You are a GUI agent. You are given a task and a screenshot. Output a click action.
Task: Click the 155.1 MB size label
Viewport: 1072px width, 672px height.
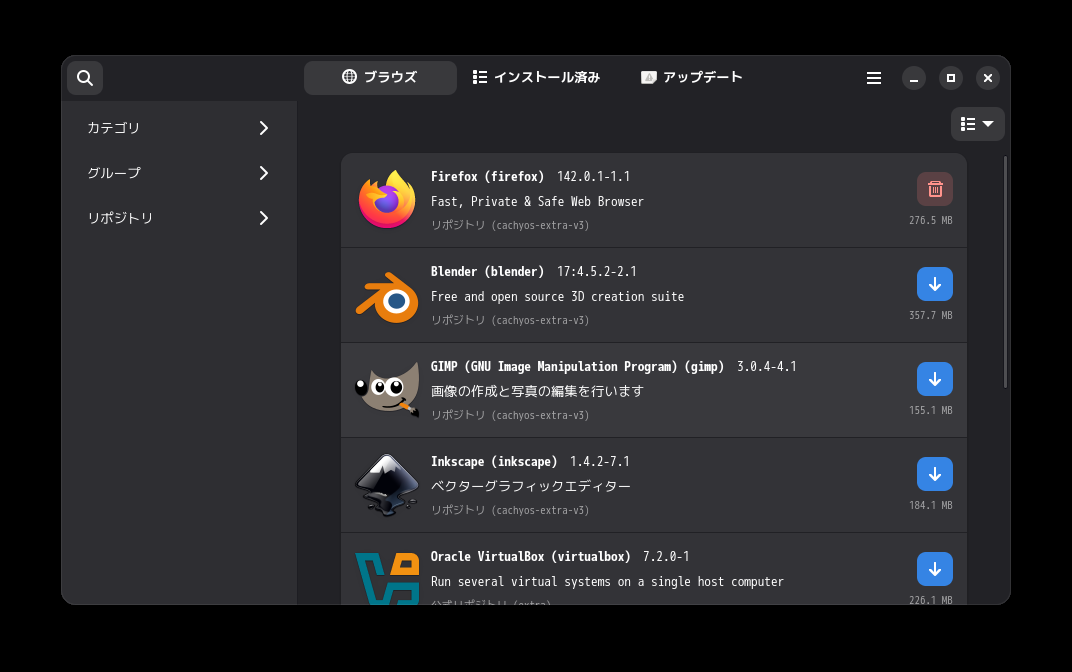point(930,410)
